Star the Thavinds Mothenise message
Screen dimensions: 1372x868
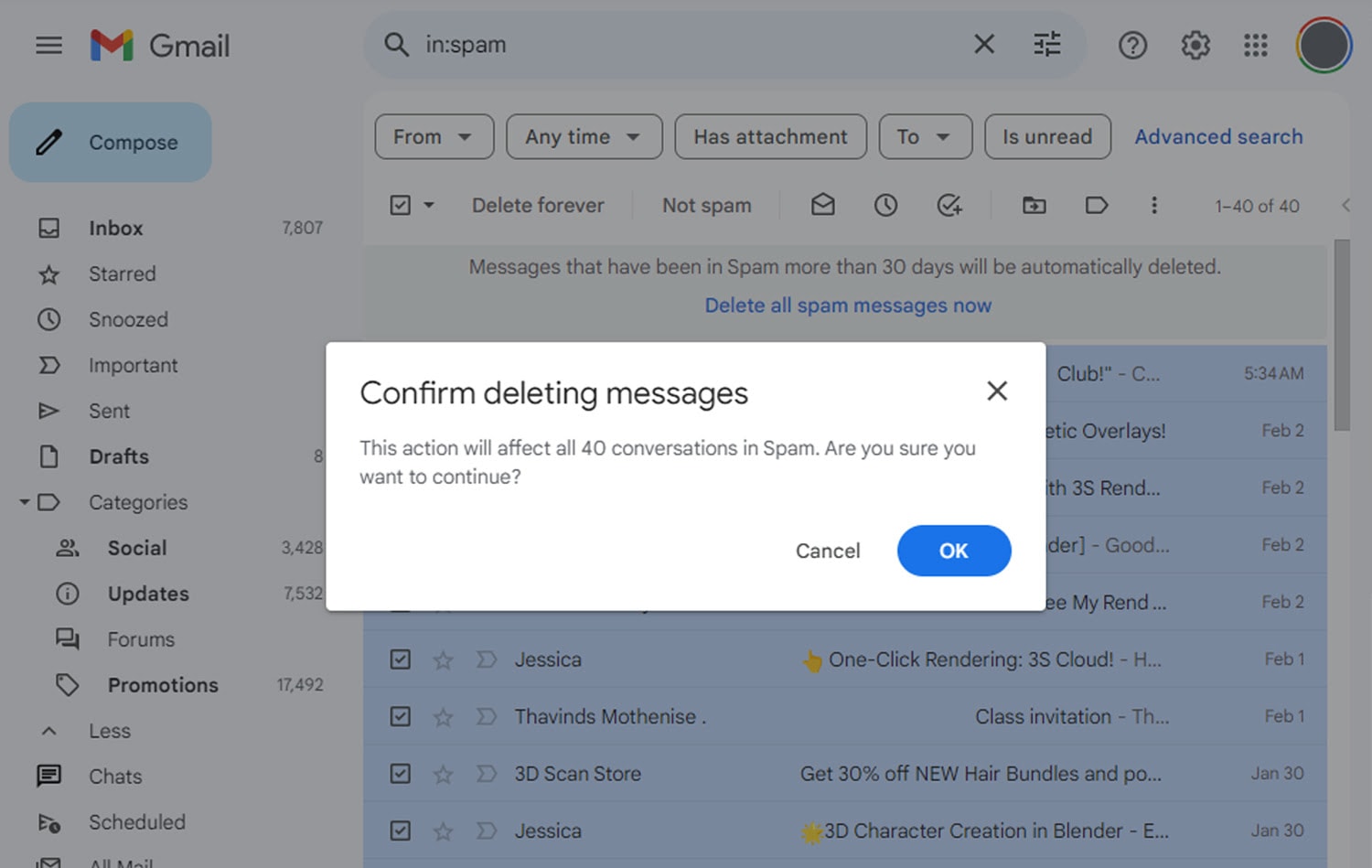[443, 716]
